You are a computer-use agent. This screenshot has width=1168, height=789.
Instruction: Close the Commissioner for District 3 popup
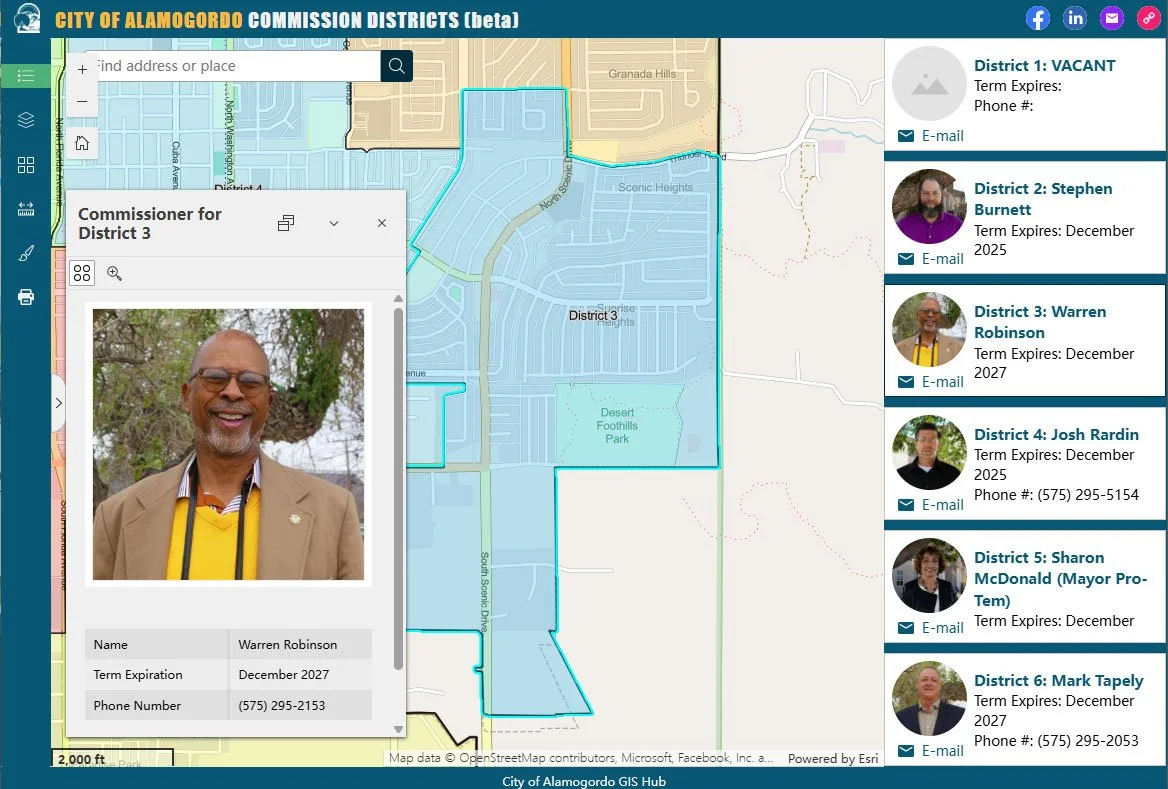(x=381, y=223)
